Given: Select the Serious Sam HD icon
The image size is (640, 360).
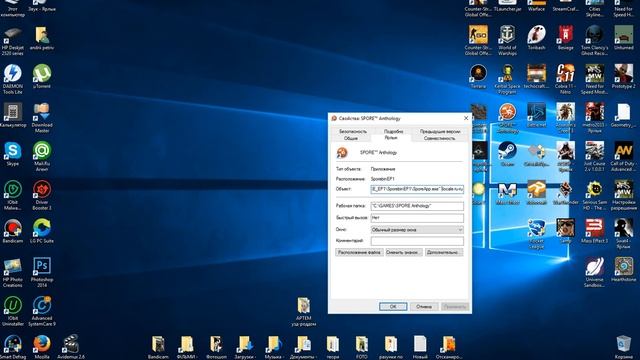Looking at the screenshot, I should coord(594,195).
